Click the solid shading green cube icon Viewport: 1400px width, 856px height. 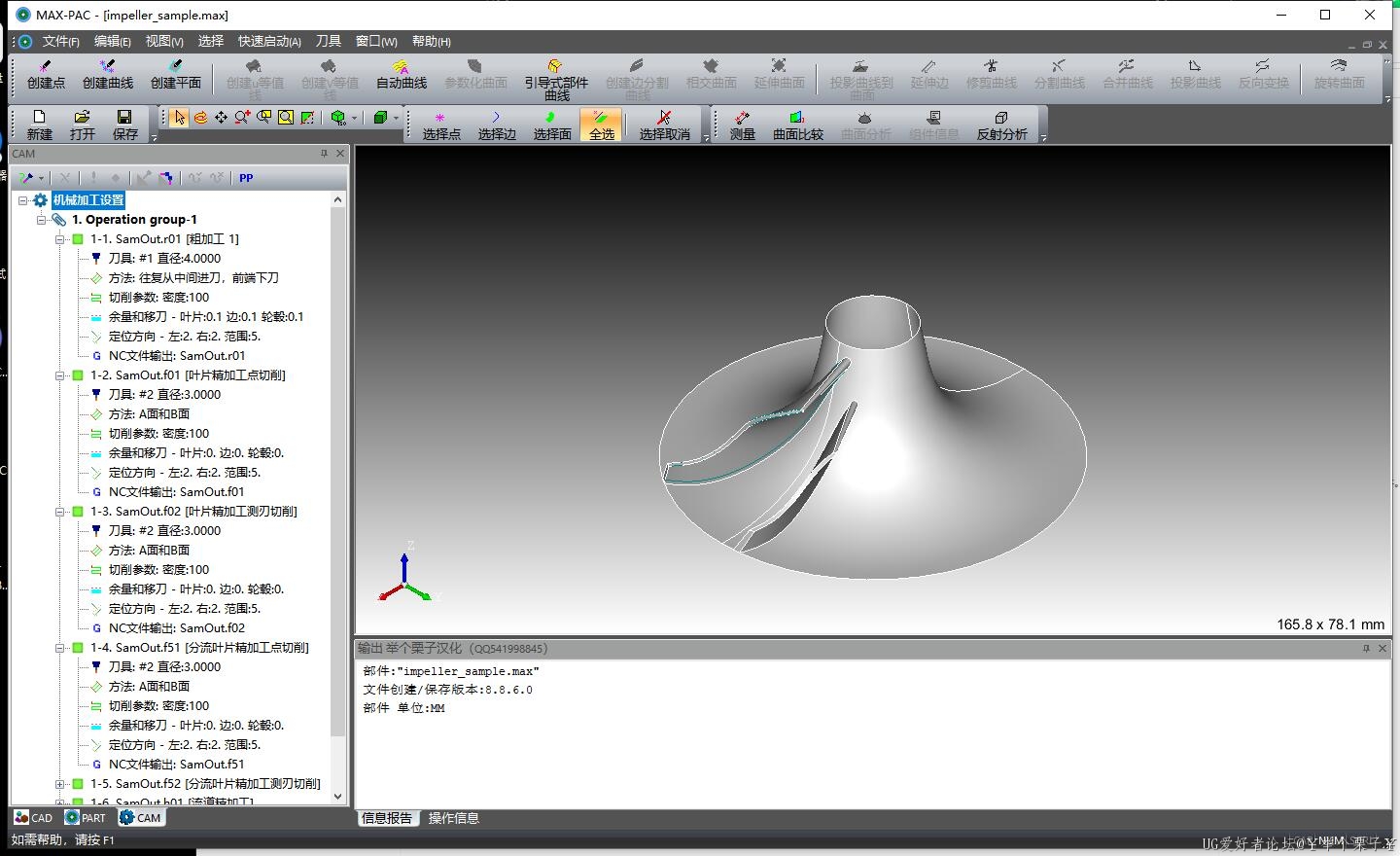(381, 118)
